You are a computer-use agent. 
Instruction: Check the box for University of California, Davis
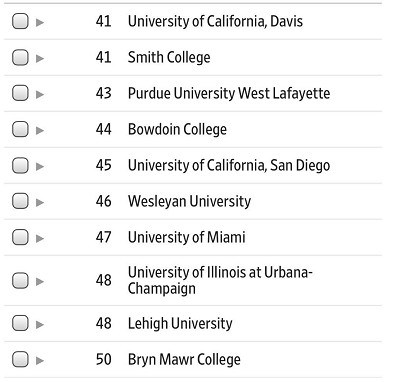pos(20,21)
